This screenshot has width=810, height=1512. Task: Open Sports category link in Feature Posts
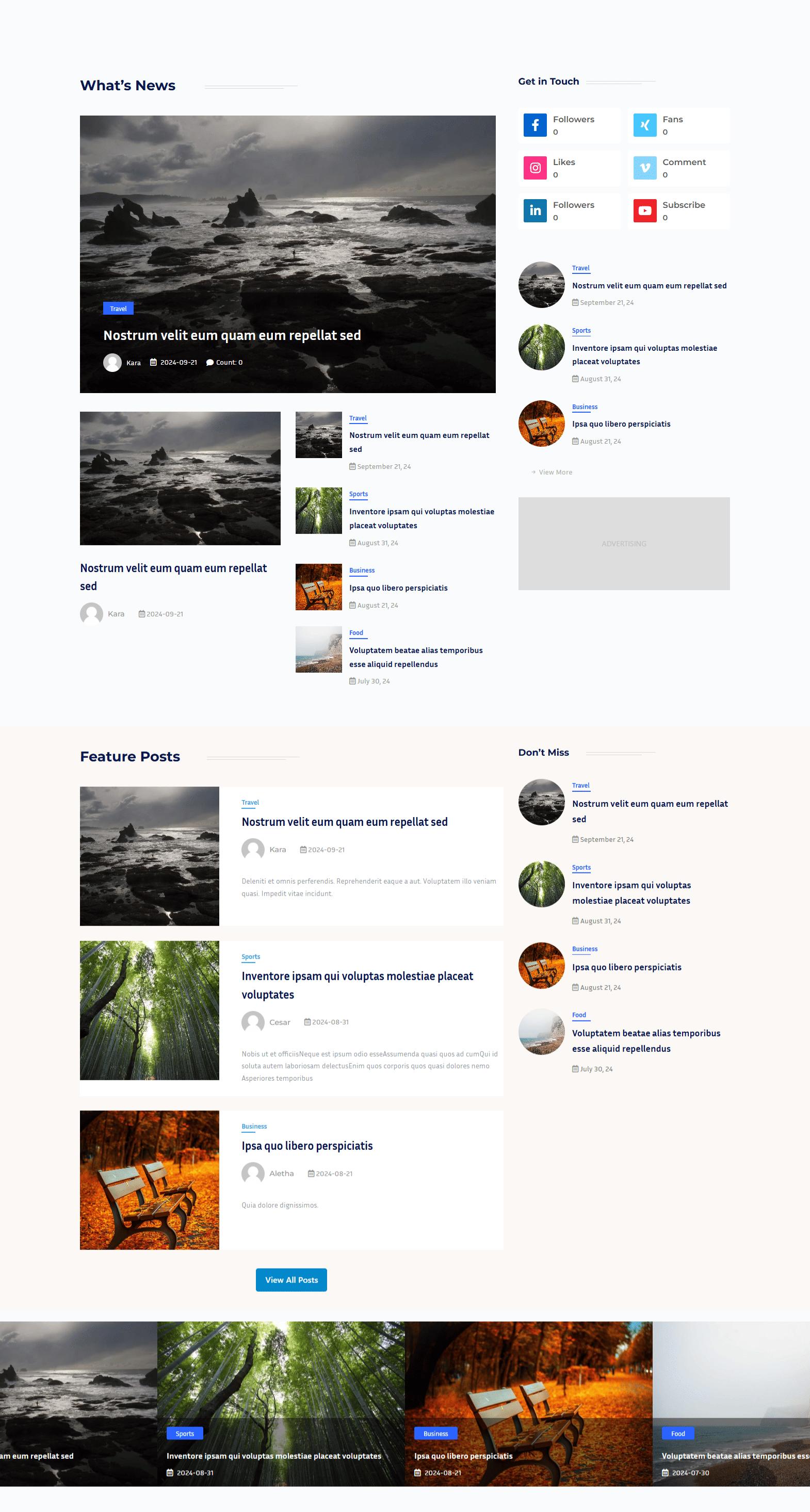pyautogui.click(x=251, y=957)
